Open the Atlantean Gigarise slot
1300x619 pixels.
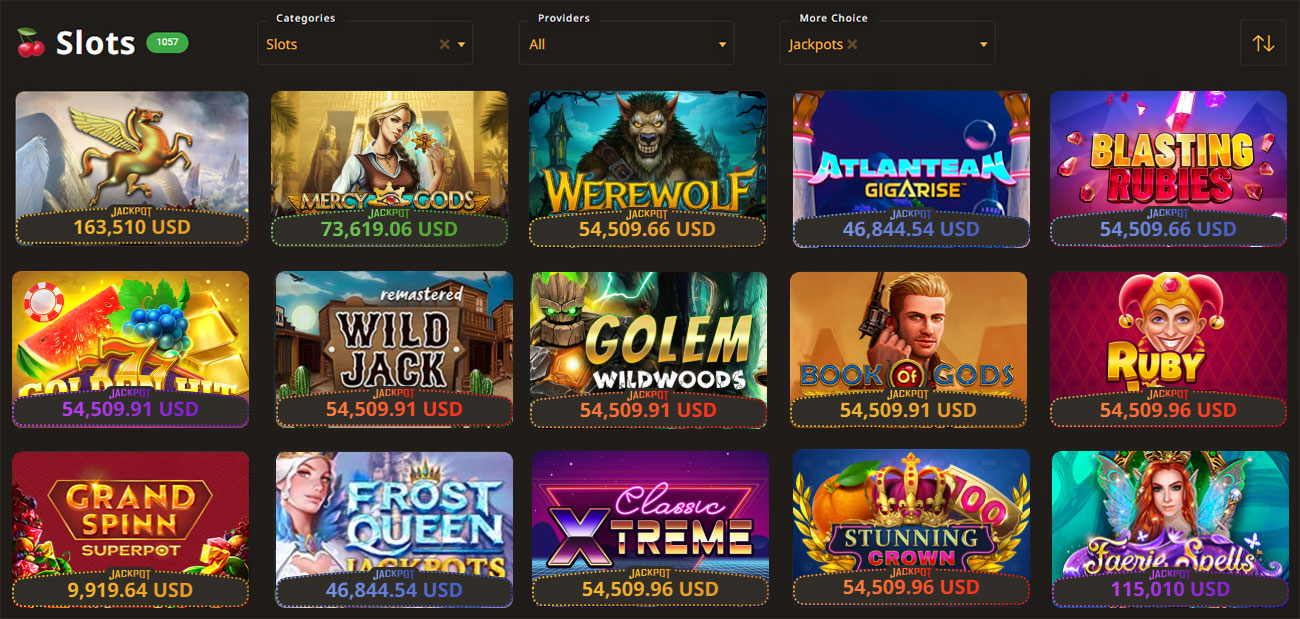click(x=911, y=169)
